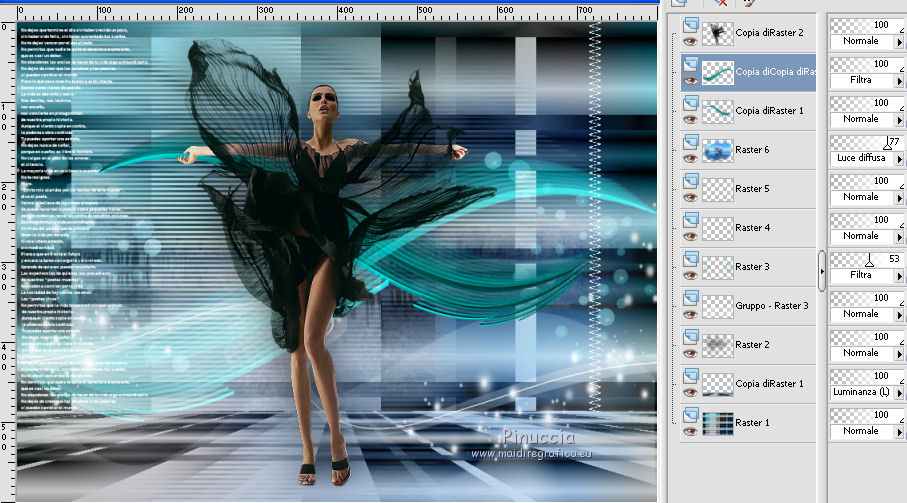
Task: Hide the Raster 6 layer via eye icon
Action: point(690,157)
